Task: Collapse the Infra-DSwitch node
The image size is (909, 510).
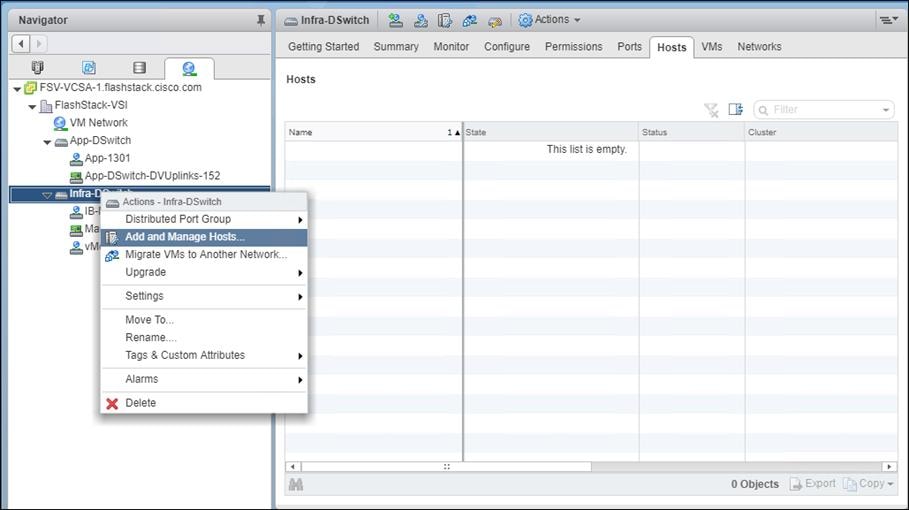Action: coord(48,195)
